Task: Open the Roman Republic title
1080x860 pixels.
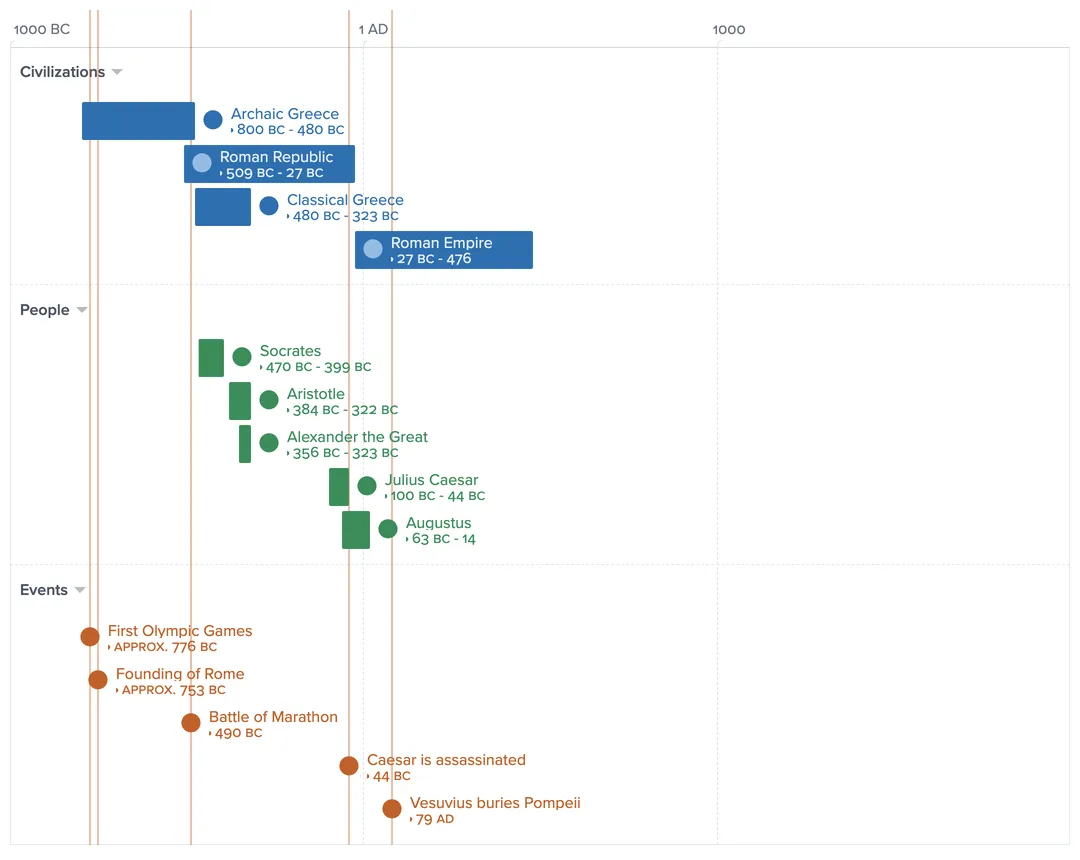Action: click(276, 157)
